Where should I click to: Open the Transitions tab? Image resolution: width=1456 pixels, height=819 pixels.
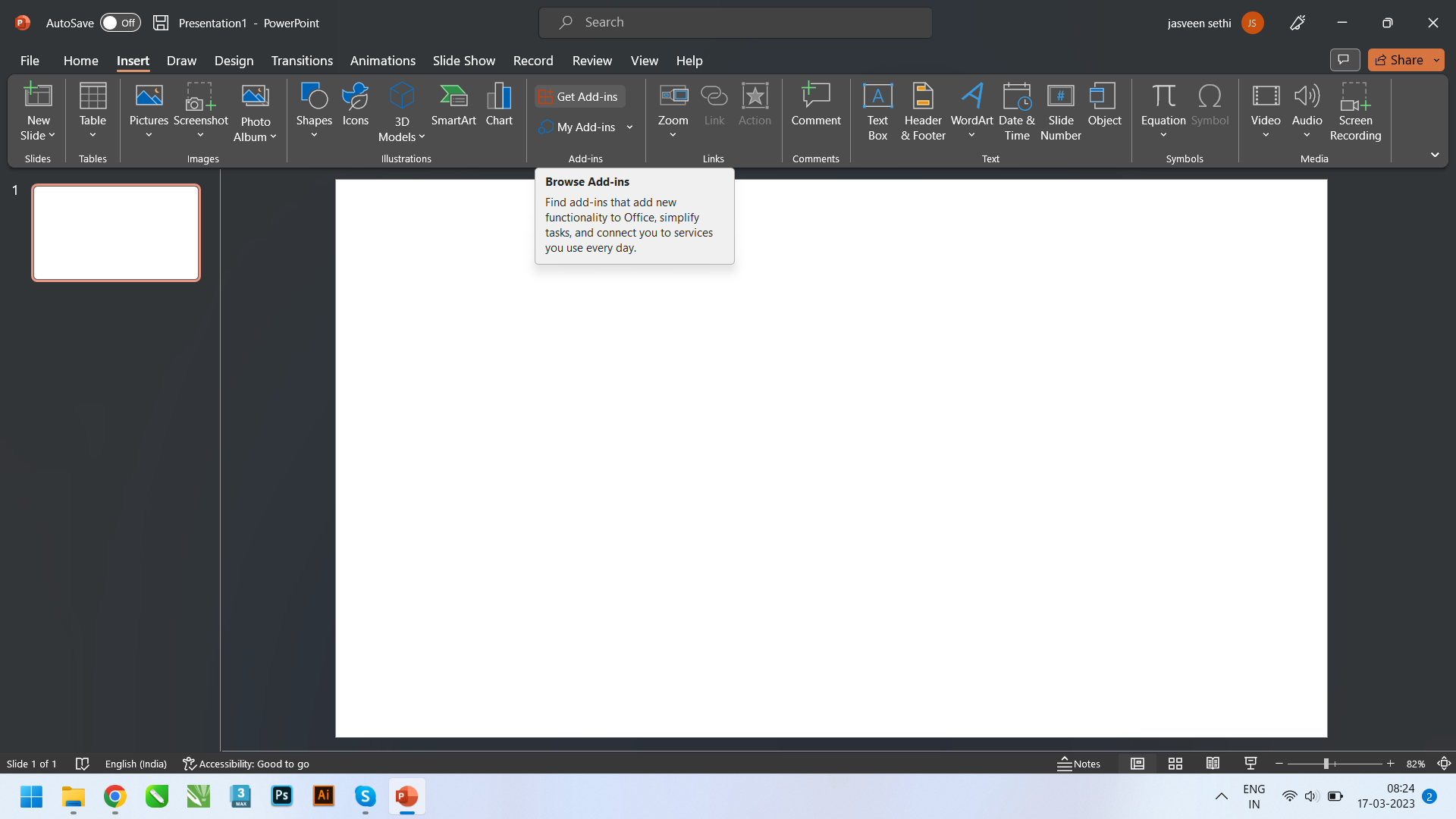point(302,60)
